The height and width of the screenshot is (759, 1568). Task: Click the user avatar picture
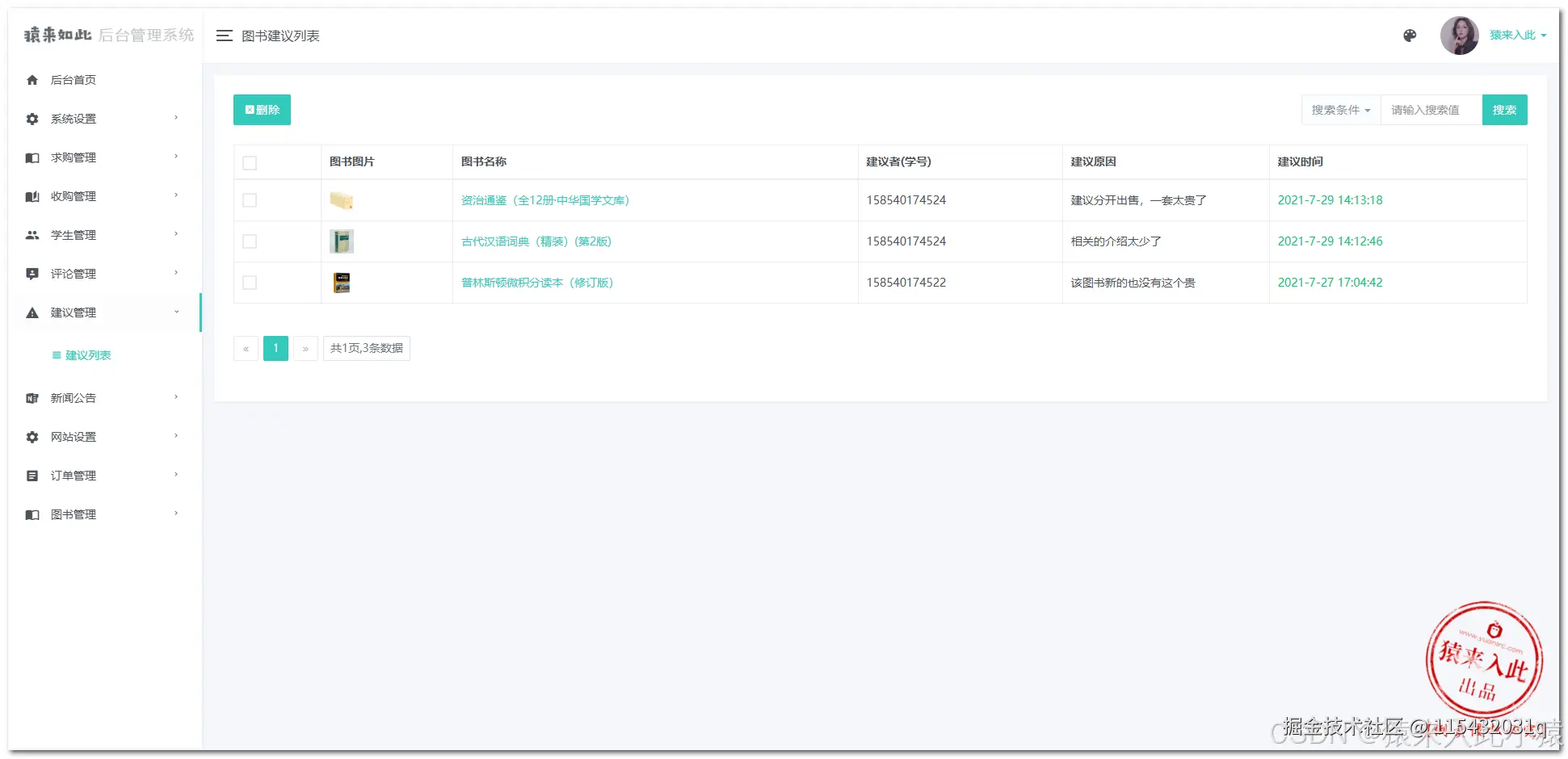[1459, 36]
